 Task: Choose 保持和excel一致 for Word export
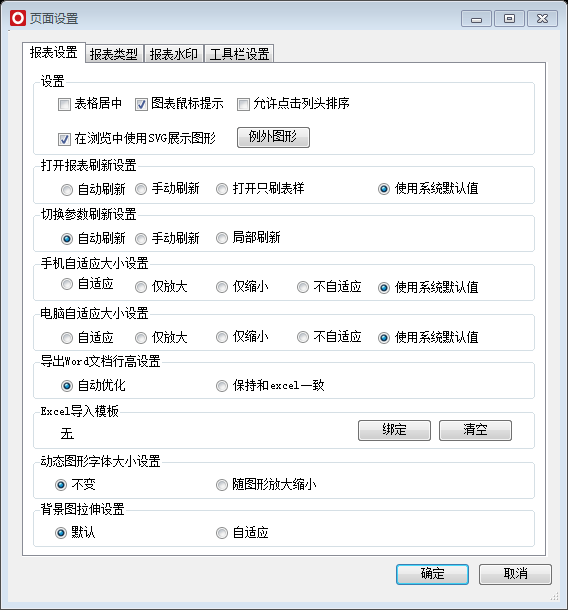pyautogui.click(x=222, y=386)
